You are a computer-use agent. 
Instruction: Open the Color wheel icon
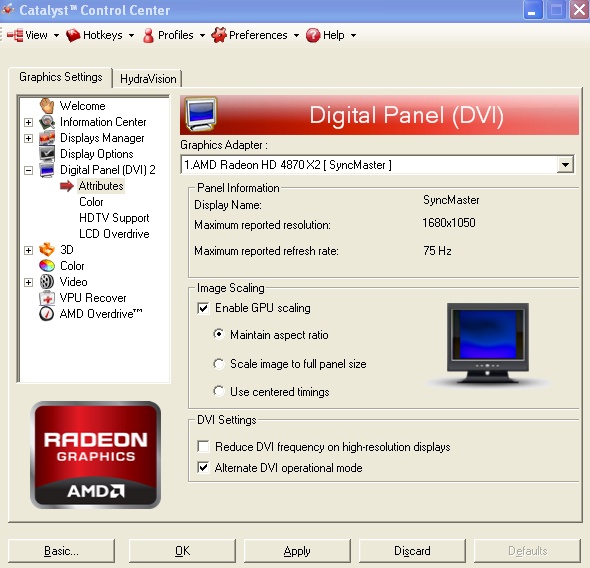point(47,266)
